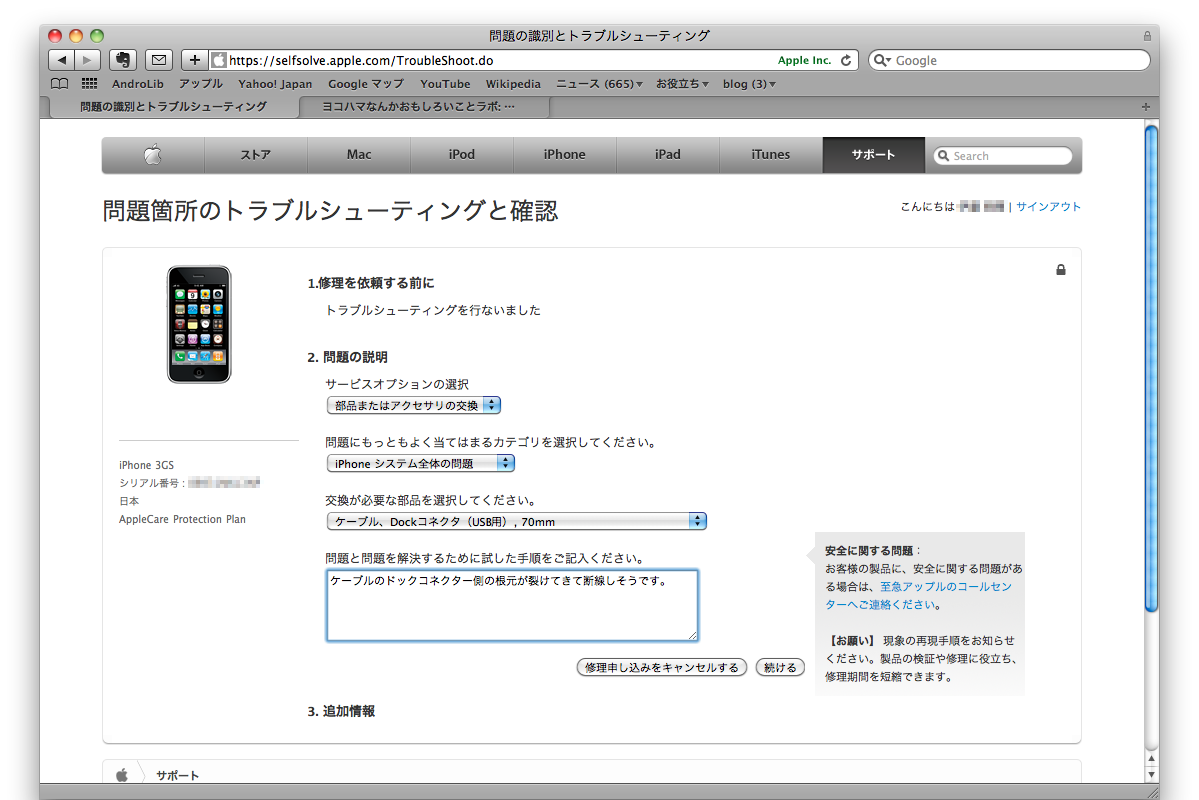This screenshot has height=800, width=1199.
Task: Click the Apple icon in the breadcrumb
Action: point(122,775)
